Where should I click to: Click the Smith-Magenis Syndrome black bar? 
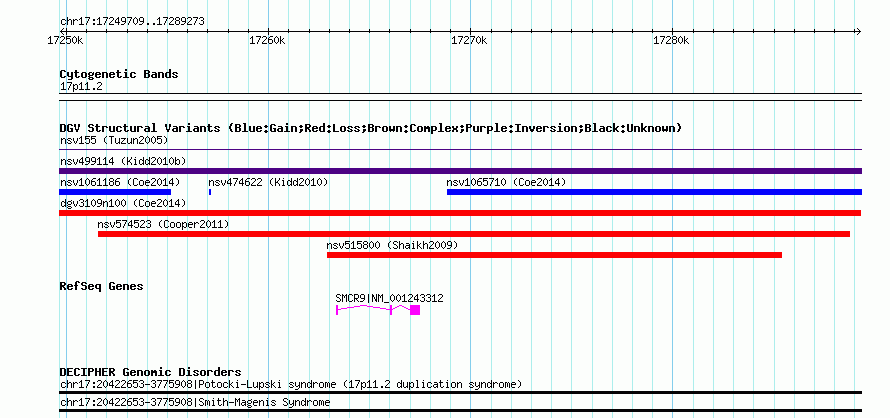coord(460,411)
